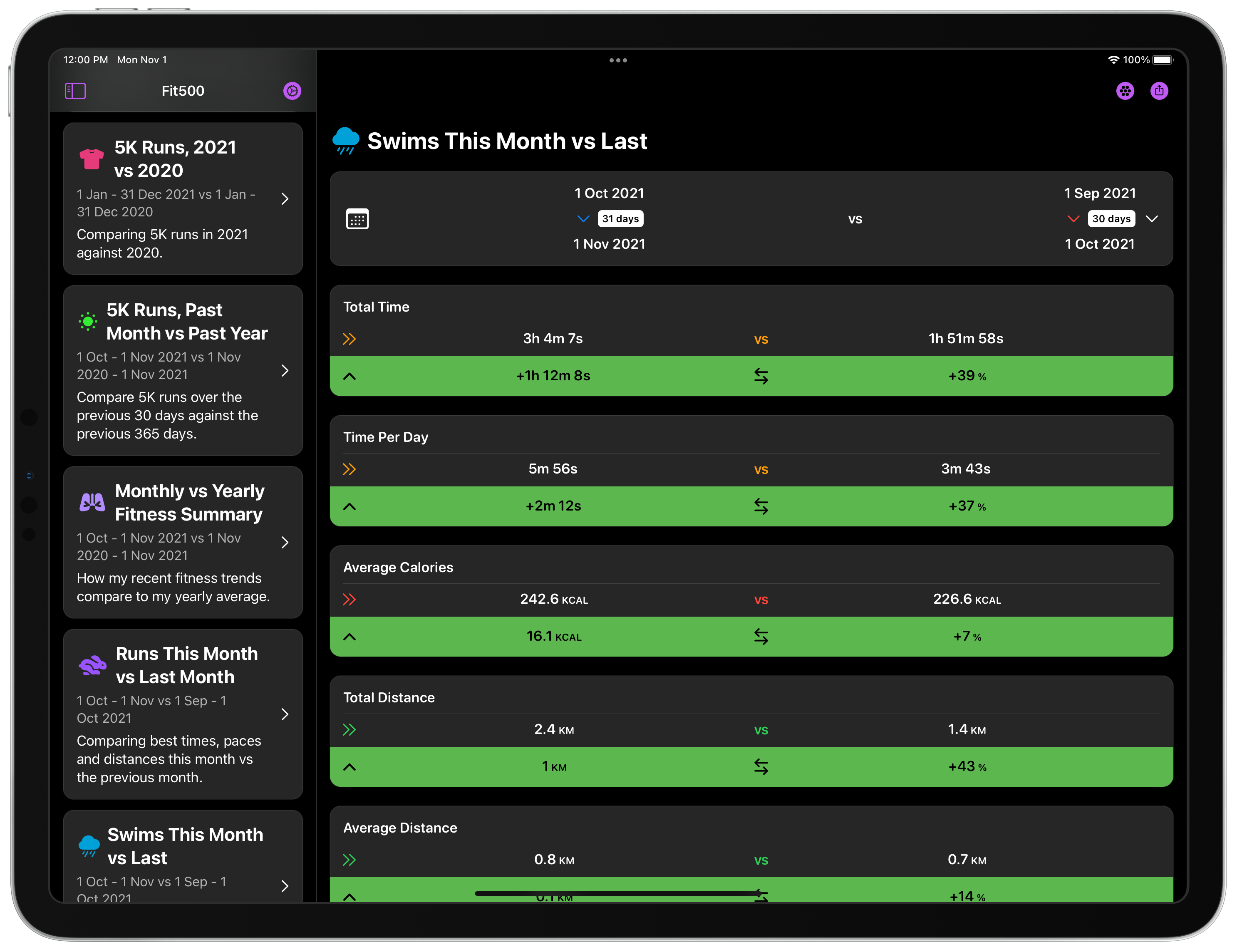Tap the share icon at top right
Image resolution: width=1237 pixels, height=952 pixels.
(x=1159, y=91)
